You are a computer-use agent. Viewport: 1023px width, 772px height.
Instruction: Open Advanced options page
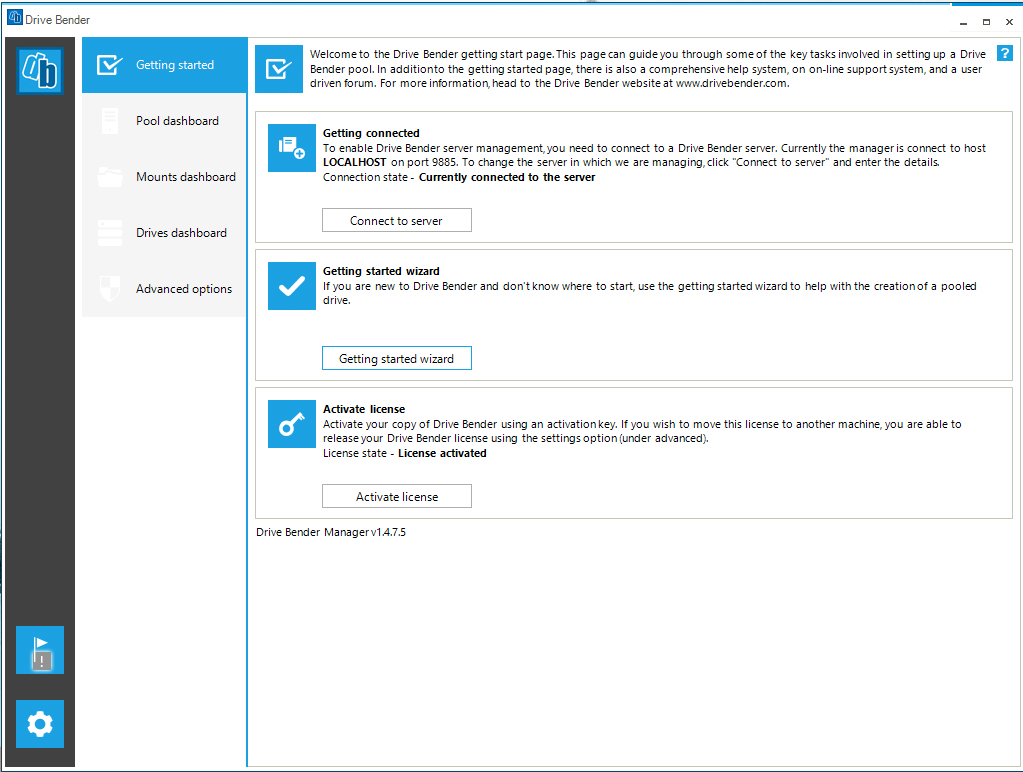coord(164,288)
